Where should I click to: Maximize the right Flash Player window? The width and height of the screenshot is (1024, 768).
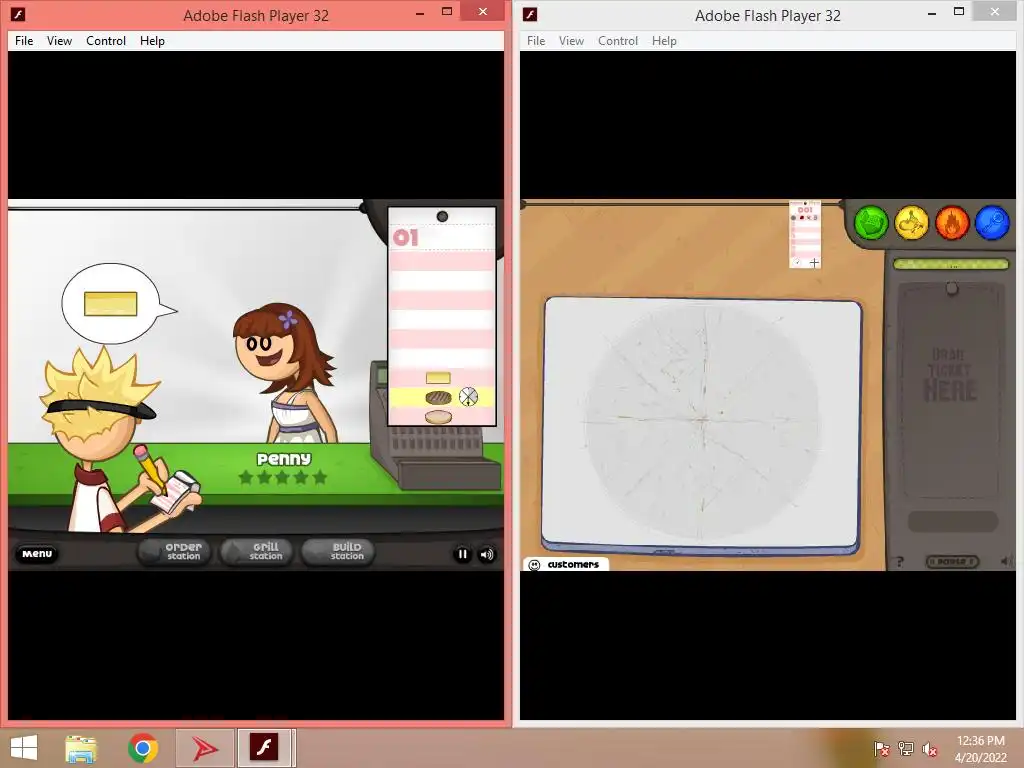(959, 12)
